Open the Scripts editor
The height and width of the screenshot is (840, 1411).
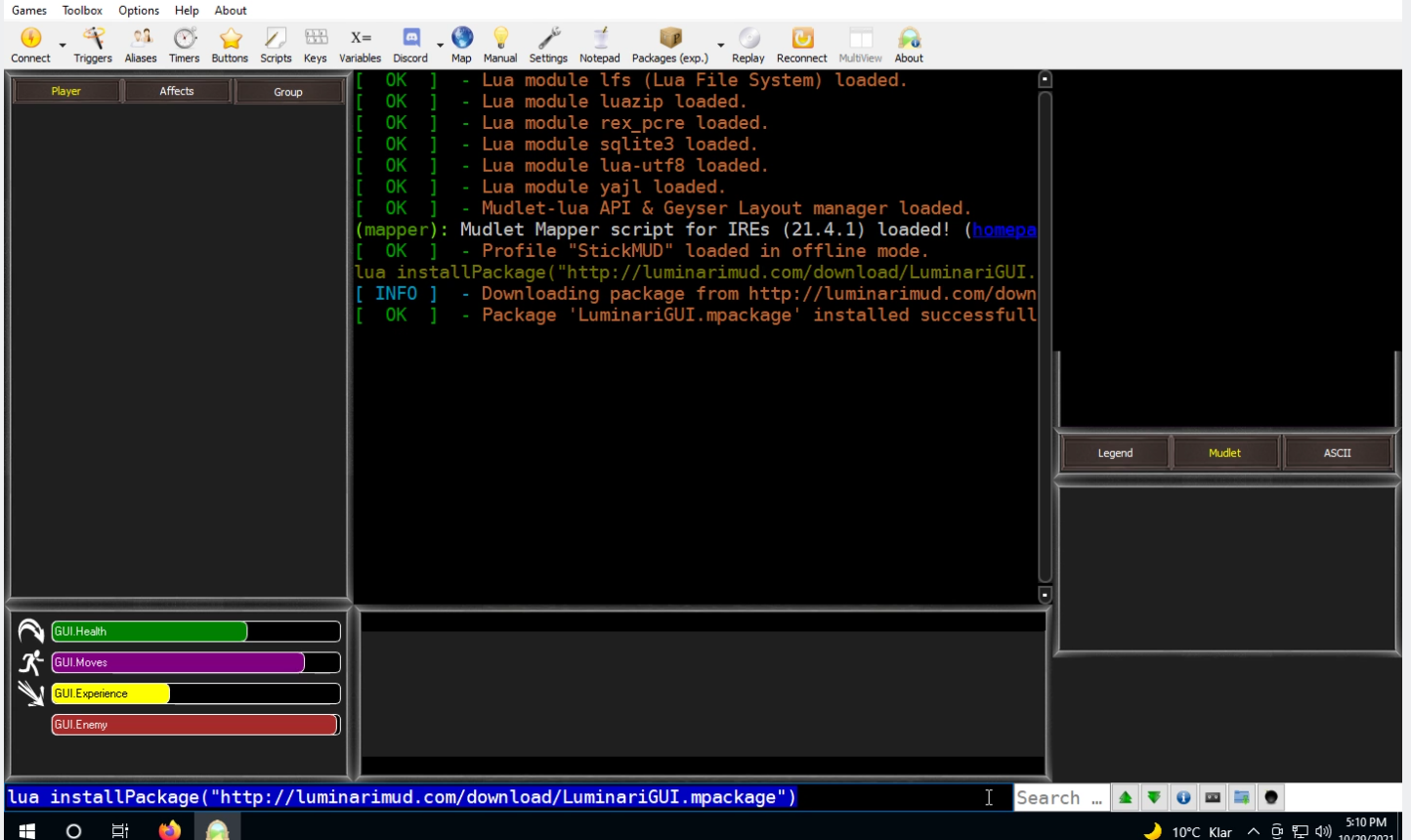(276, 44)
